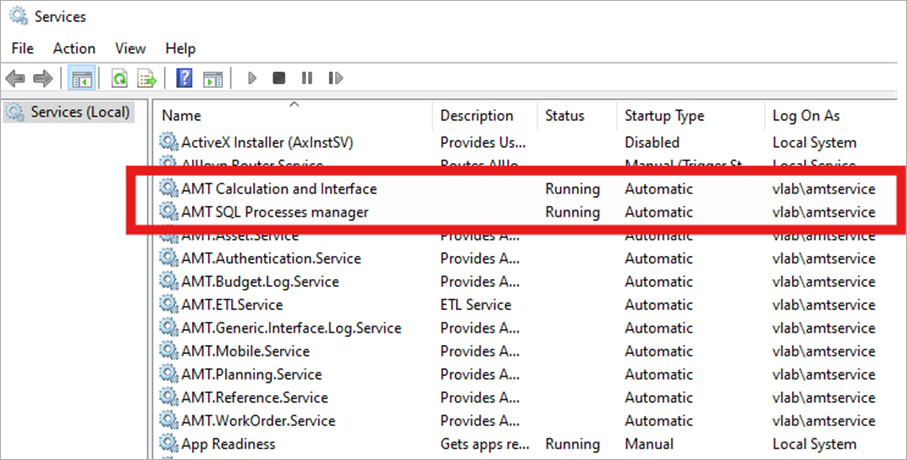907x460 pixels.
Task: Click gear icon of AMT SQL Processes manager
Action: click(168, 211)
